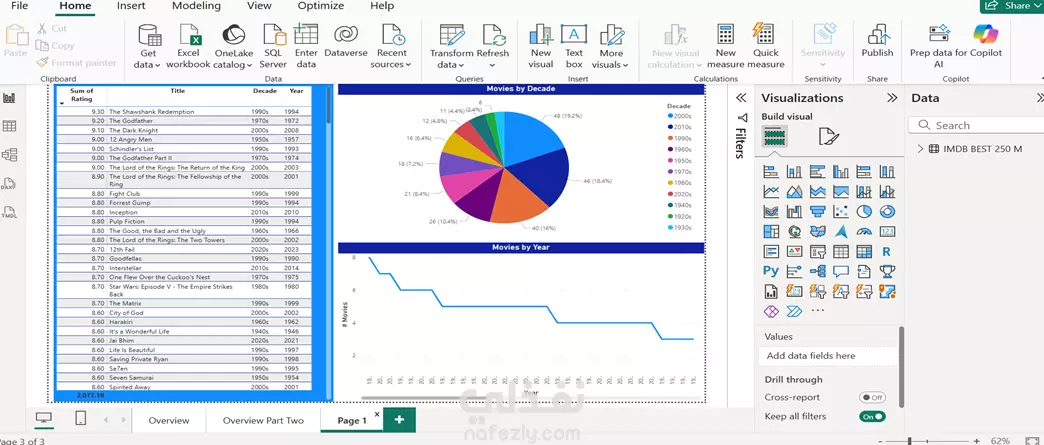Turn off Keep all filters toggle
Screen dimensions: 1044x445
pyautogui.click(x=872, y=416)
